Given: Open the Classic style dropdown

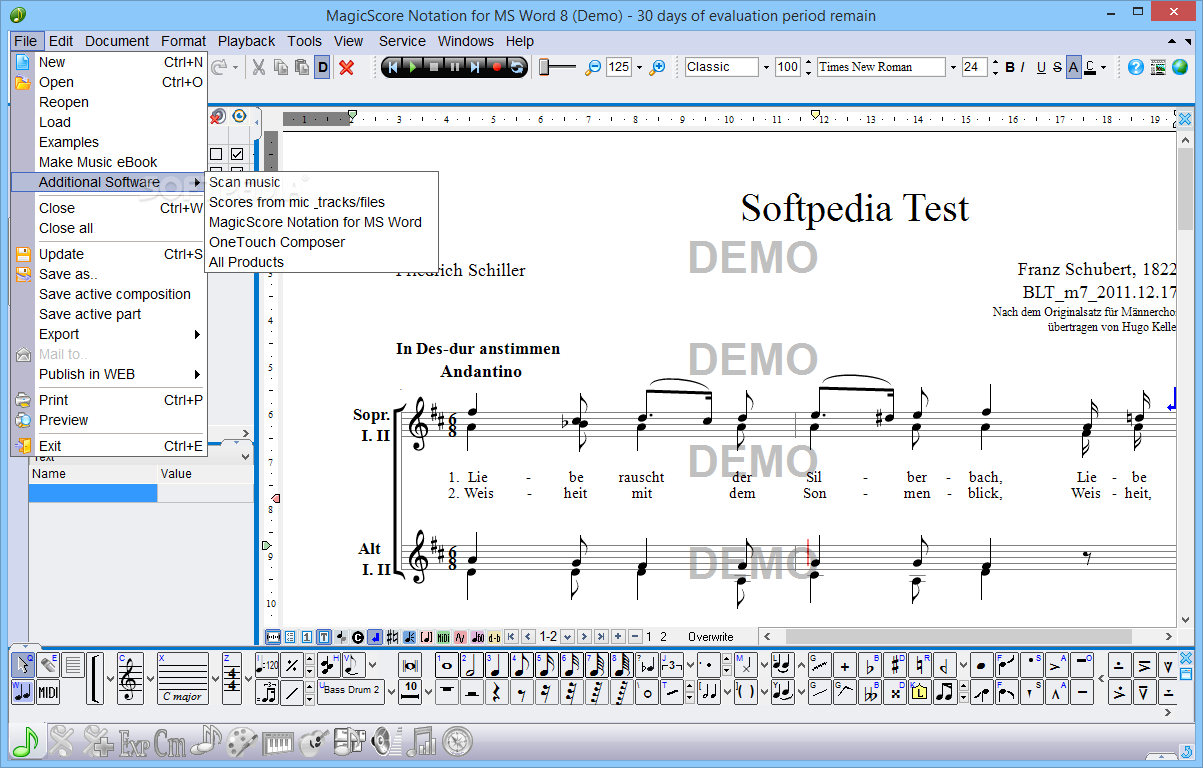Looking at the screenshot, I should tap(766, 67).
